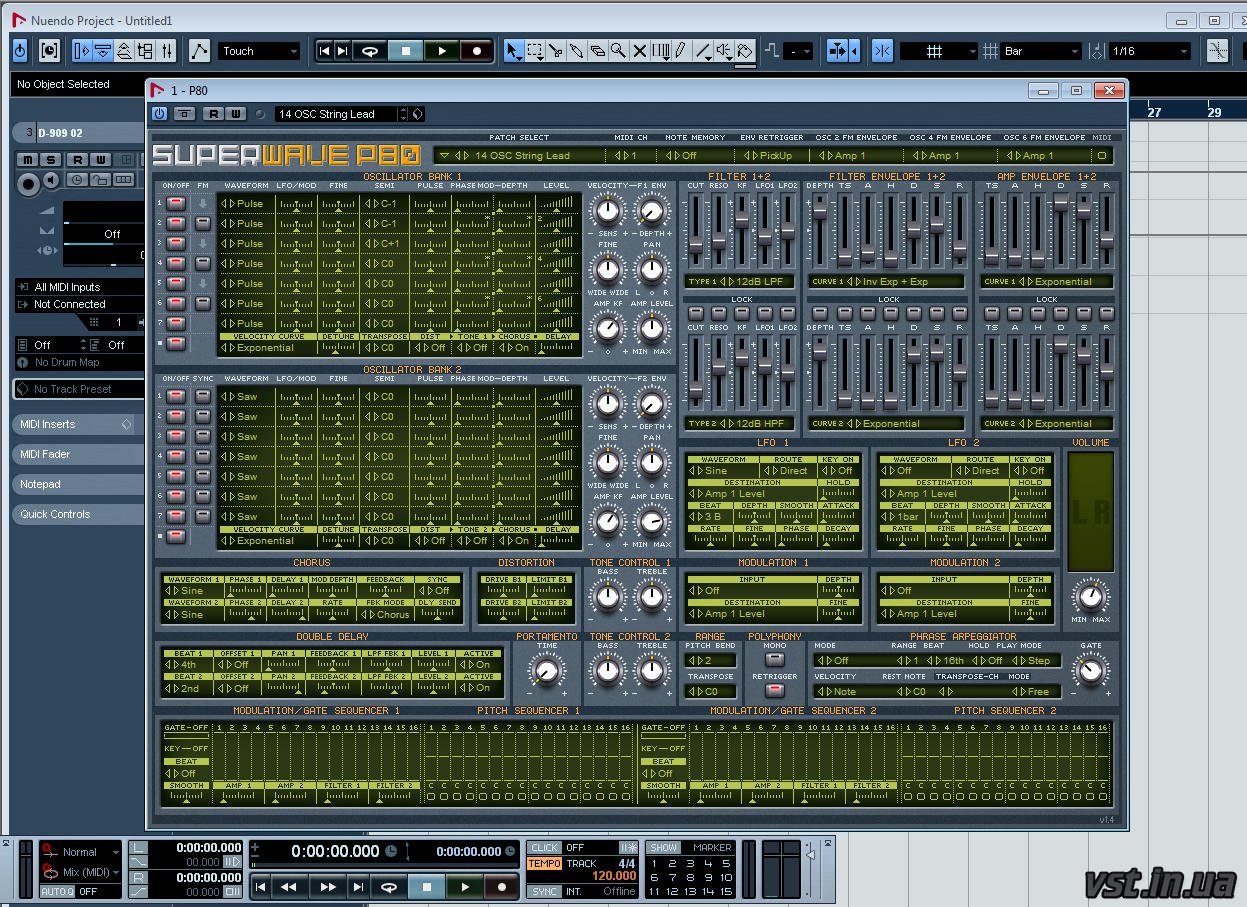Mute the D-909 02 track
The height and width of the screenshot is (907, 1247).
(27, 160)
